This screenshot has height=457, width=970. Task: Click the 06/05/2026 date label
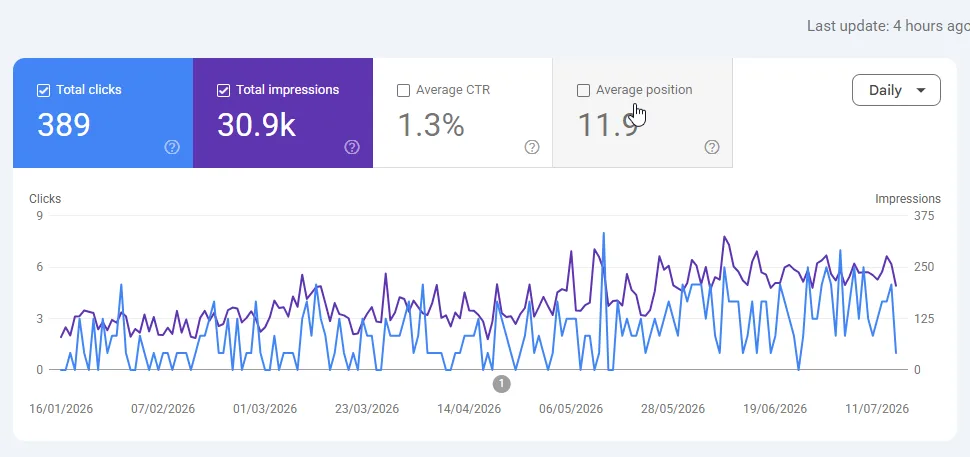(571, 409)
